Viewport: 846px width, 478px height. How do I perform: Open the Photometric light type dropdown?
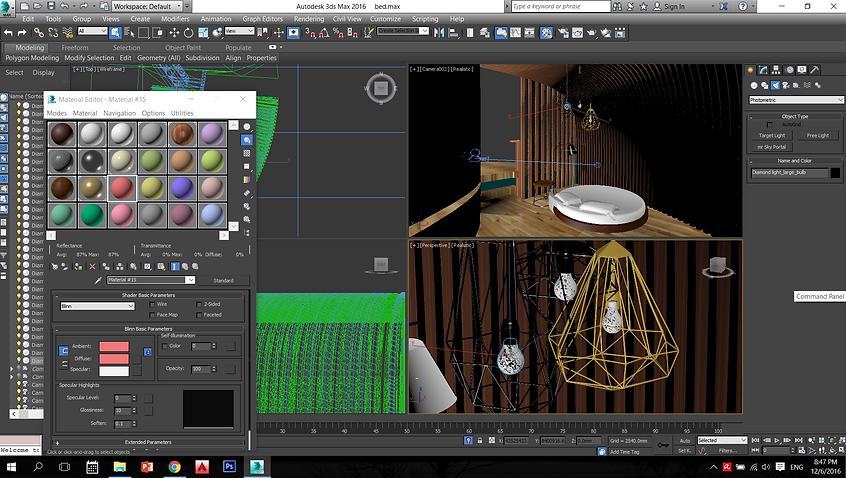coord(796,100)
